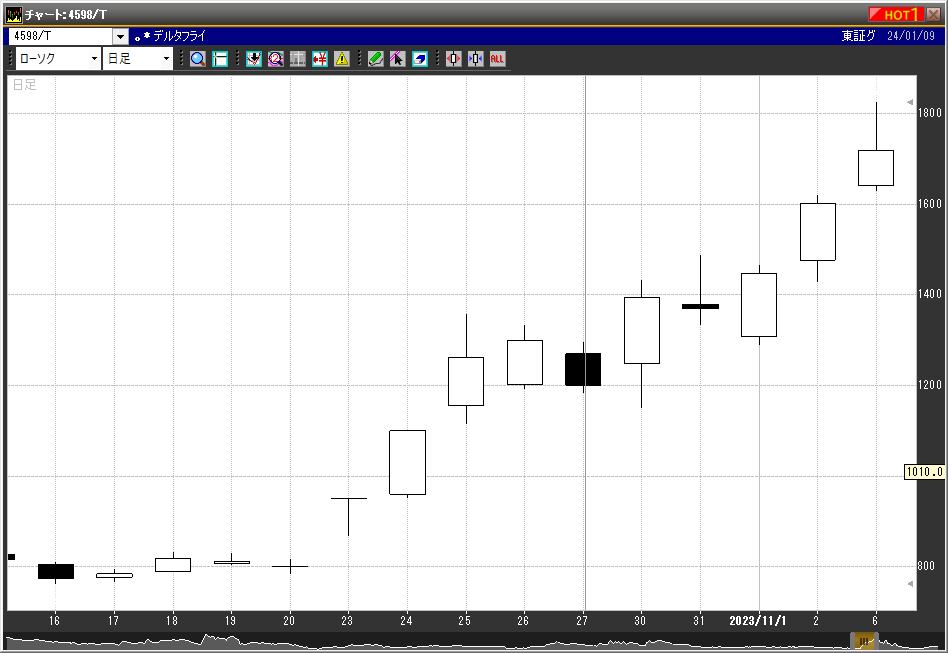Image resolution: width=948 pixels, height=653 pixels.
Task: Click the magnifying glass zoom icon
Action: [x=198, y=59]
